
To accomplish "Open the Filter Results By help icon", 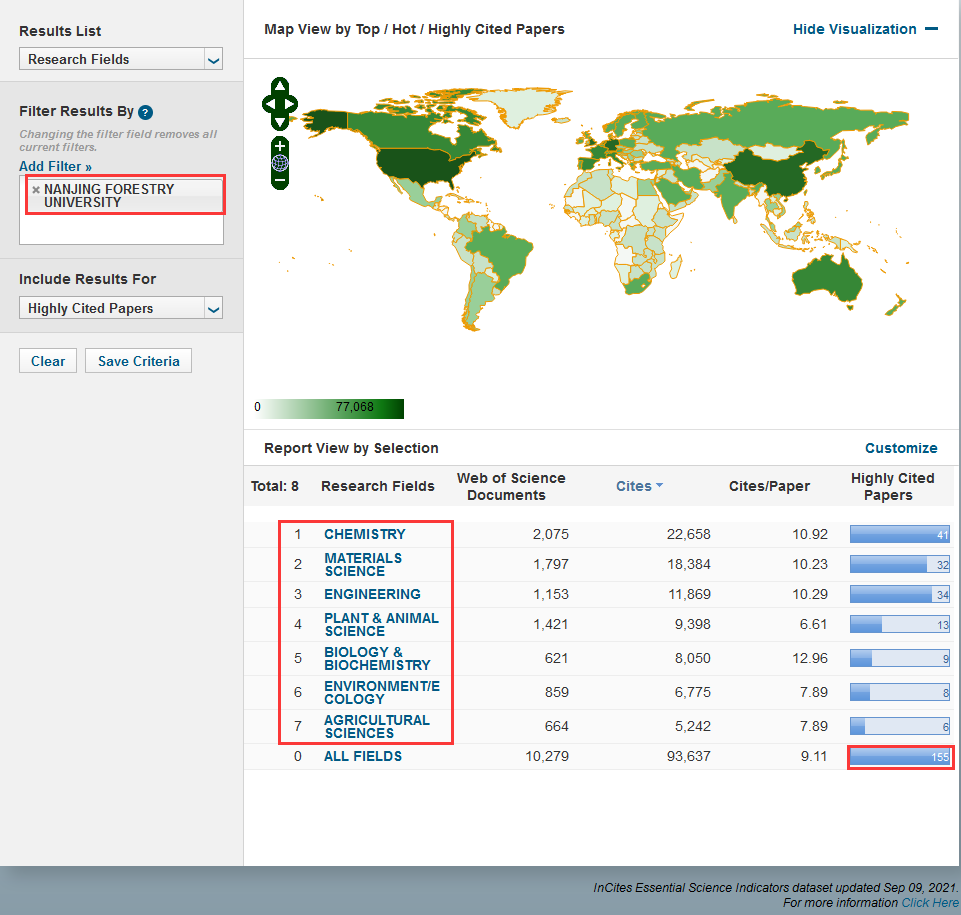I will point(145,112).
